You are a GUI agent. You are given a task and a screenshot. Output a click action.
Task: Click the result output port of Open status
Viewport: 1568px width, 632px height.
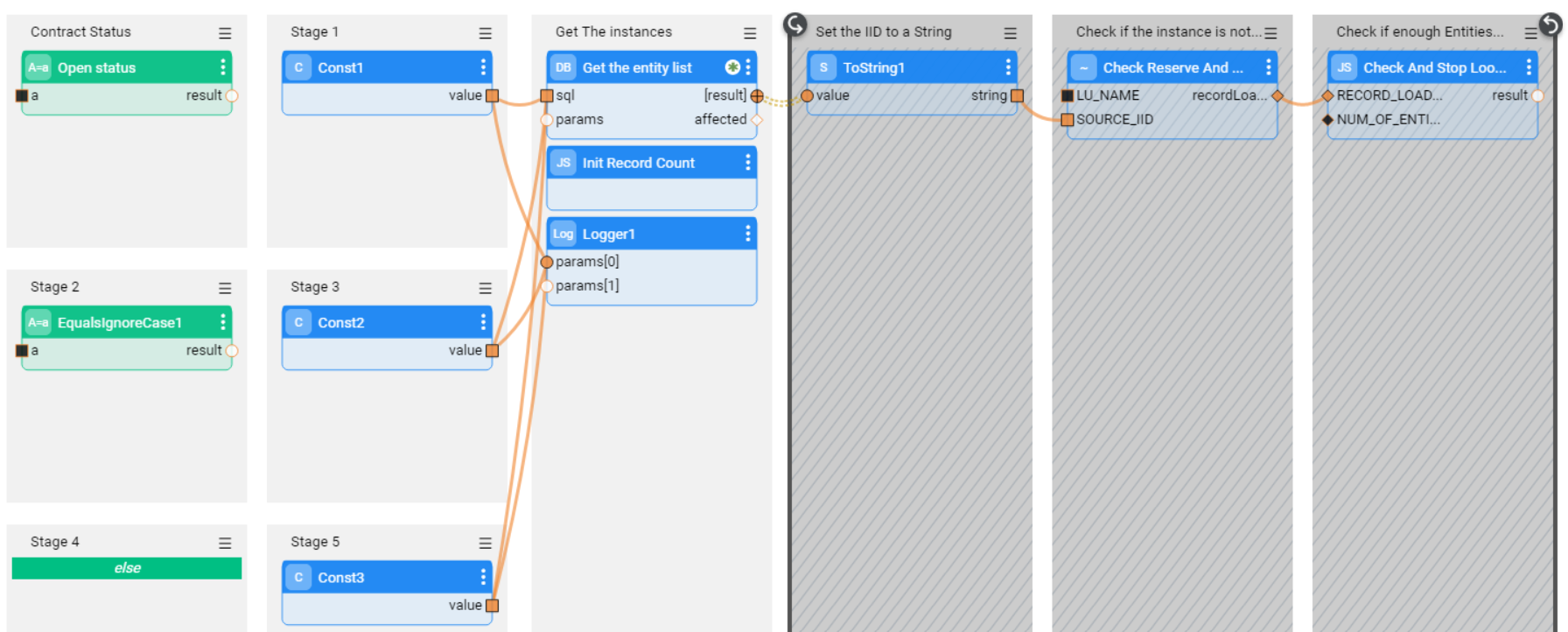point(232,95)
